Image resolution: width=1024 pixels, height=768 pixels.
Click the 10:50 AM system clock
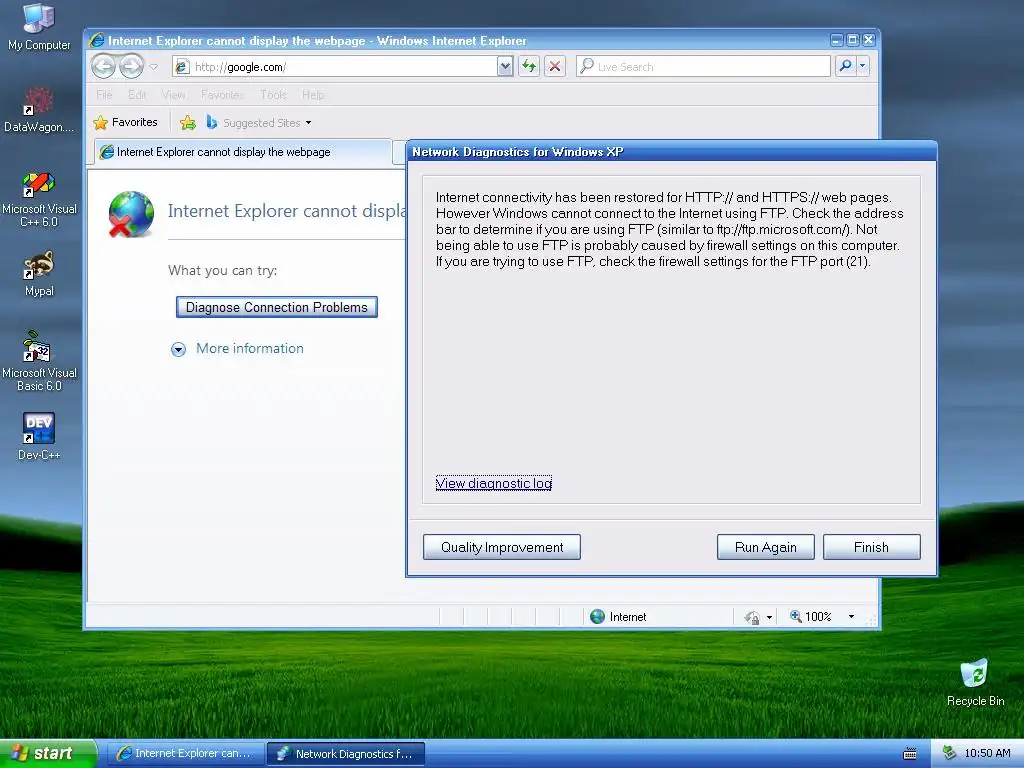pos(987,753)
